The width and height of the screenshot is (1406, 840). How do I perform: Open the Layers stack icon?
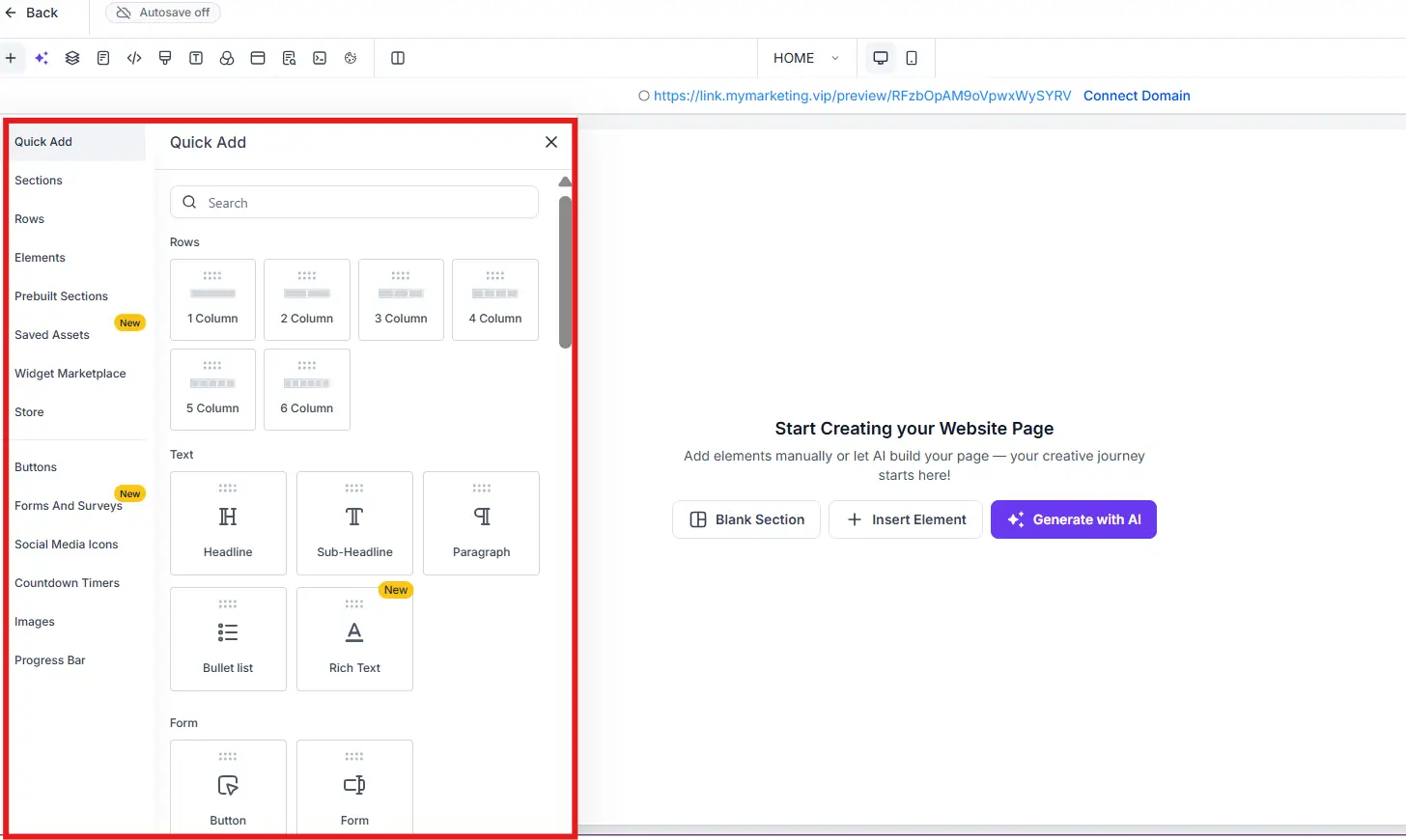pos(72,58)
